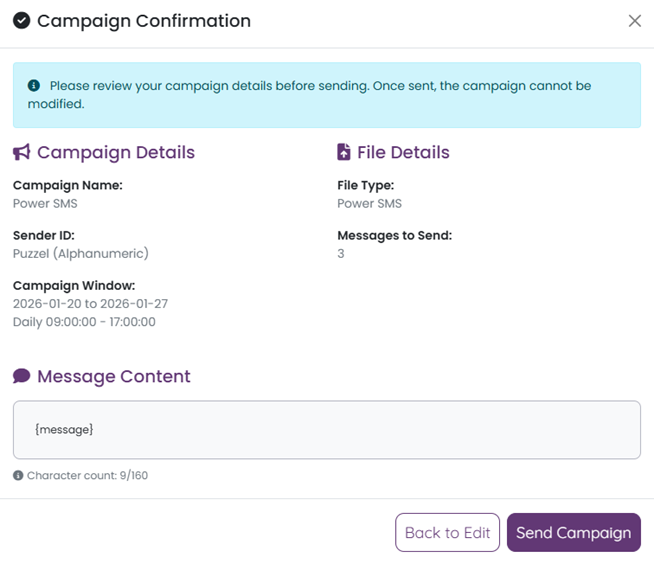
Task: Click the file upload icon by File Details
Action: pyautogui.click(x=344, y=153)
